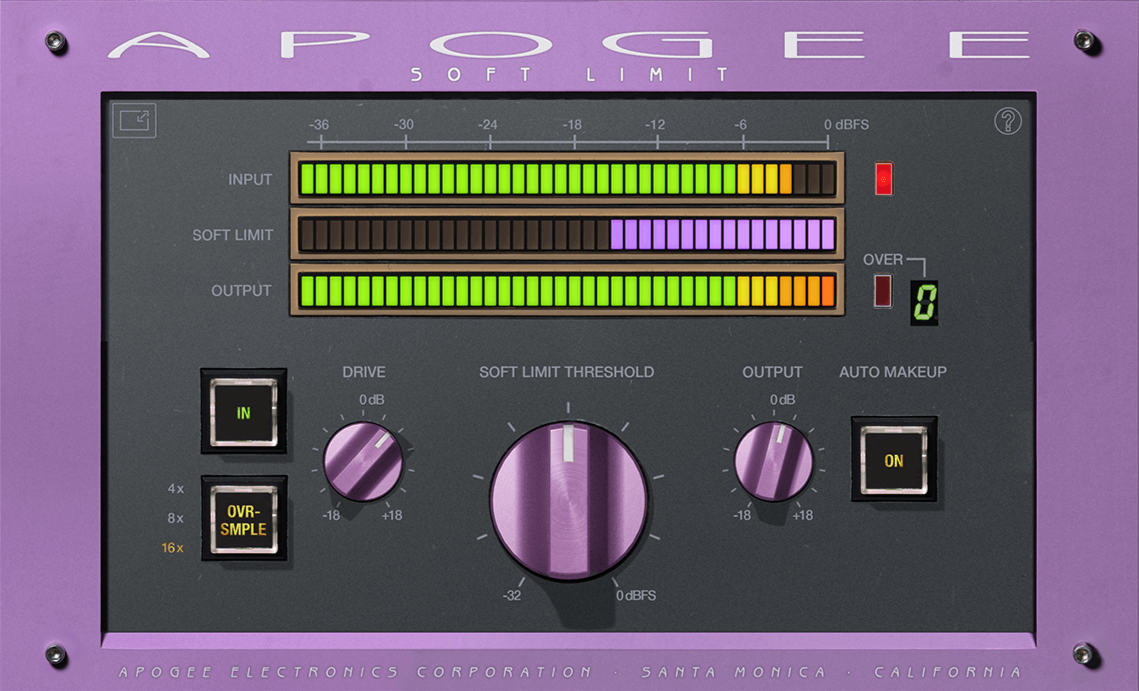This screenshot has height=691, width=1139.
Task: Click the DRIVE knob
Action: (x=364, y=462)
